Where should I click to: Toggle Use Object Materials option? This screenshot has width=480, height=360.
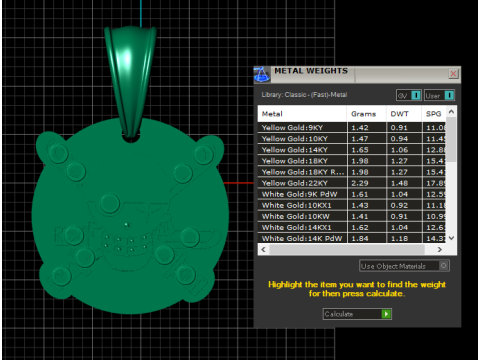(404, 266)
